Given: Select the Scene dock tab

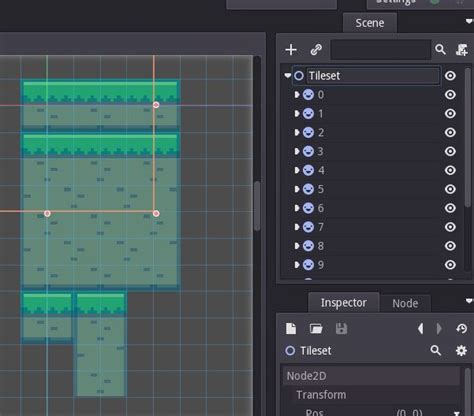Looking at the screenshot, I should tap(370, 23).
